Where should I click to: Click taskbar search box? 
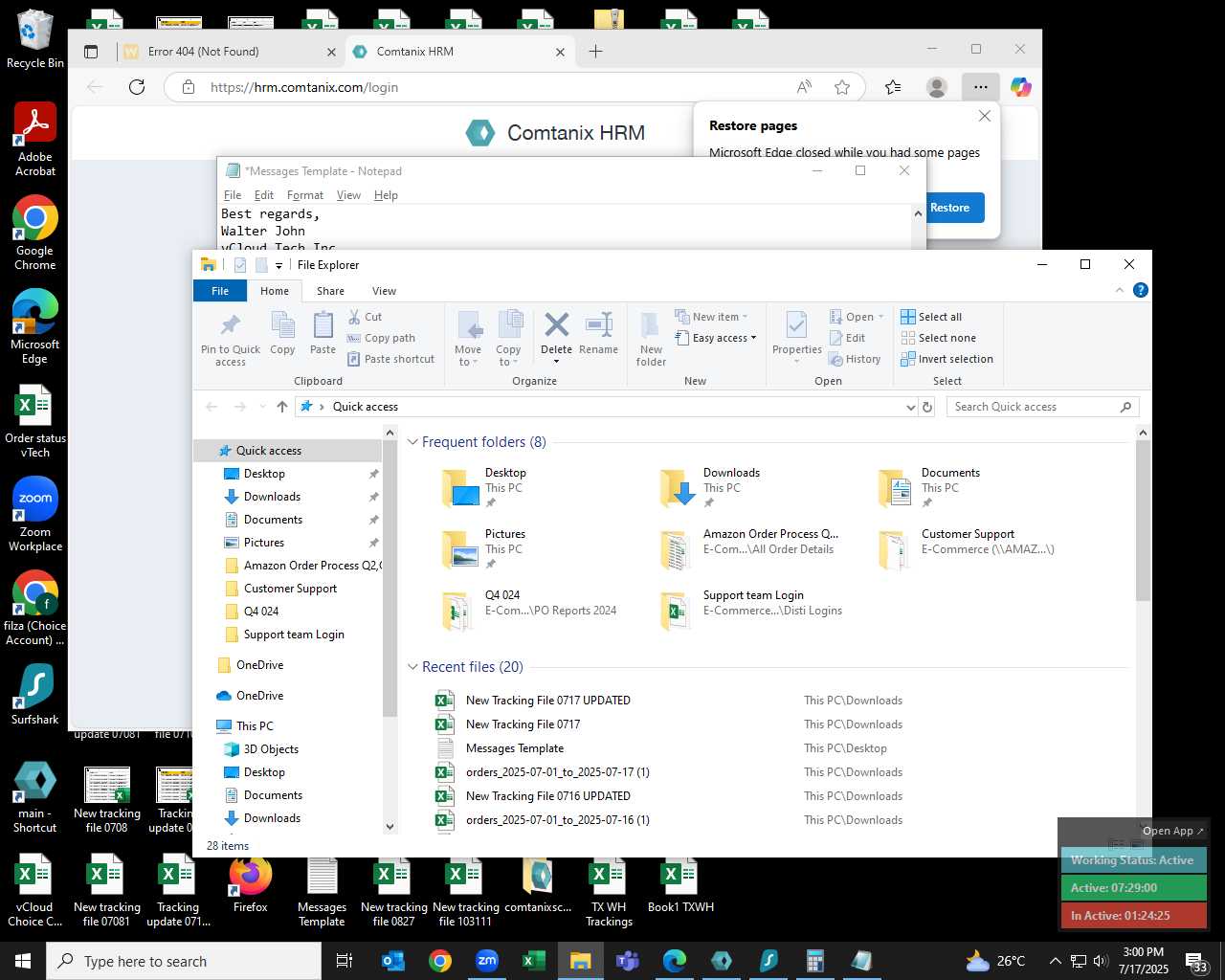[184, 961]
